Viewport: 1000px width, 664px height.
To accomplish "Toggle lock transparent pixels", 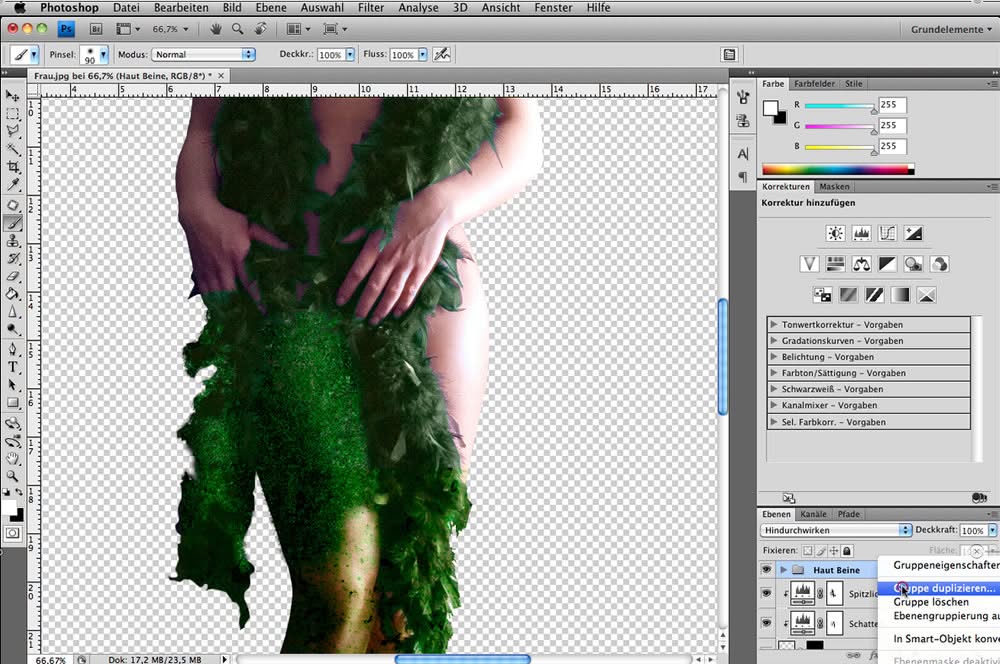I will [x=808, y=550].
